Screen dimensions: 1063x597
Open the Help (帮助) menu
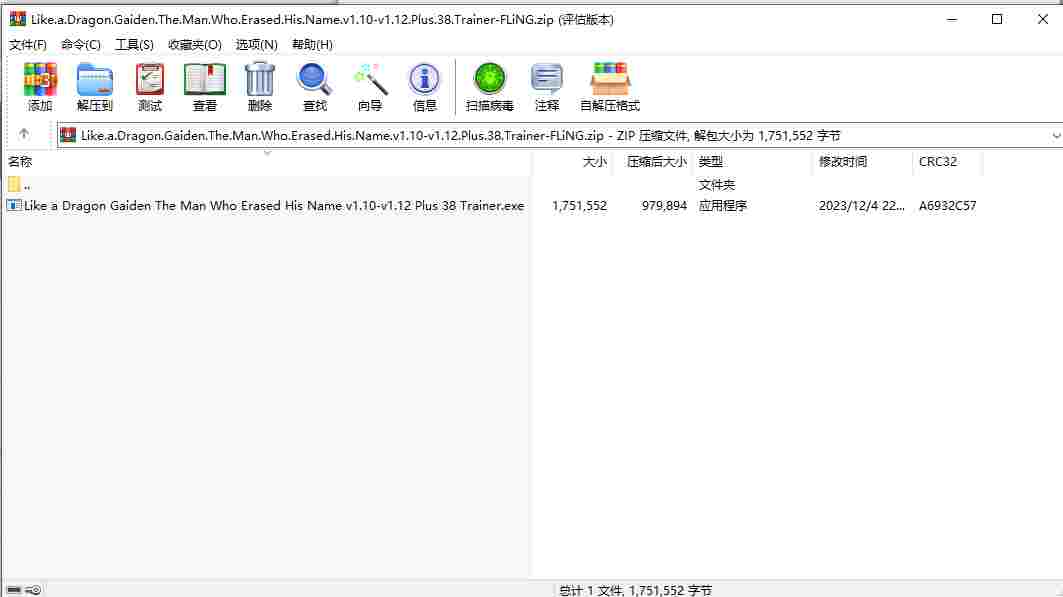pos(312,45)
